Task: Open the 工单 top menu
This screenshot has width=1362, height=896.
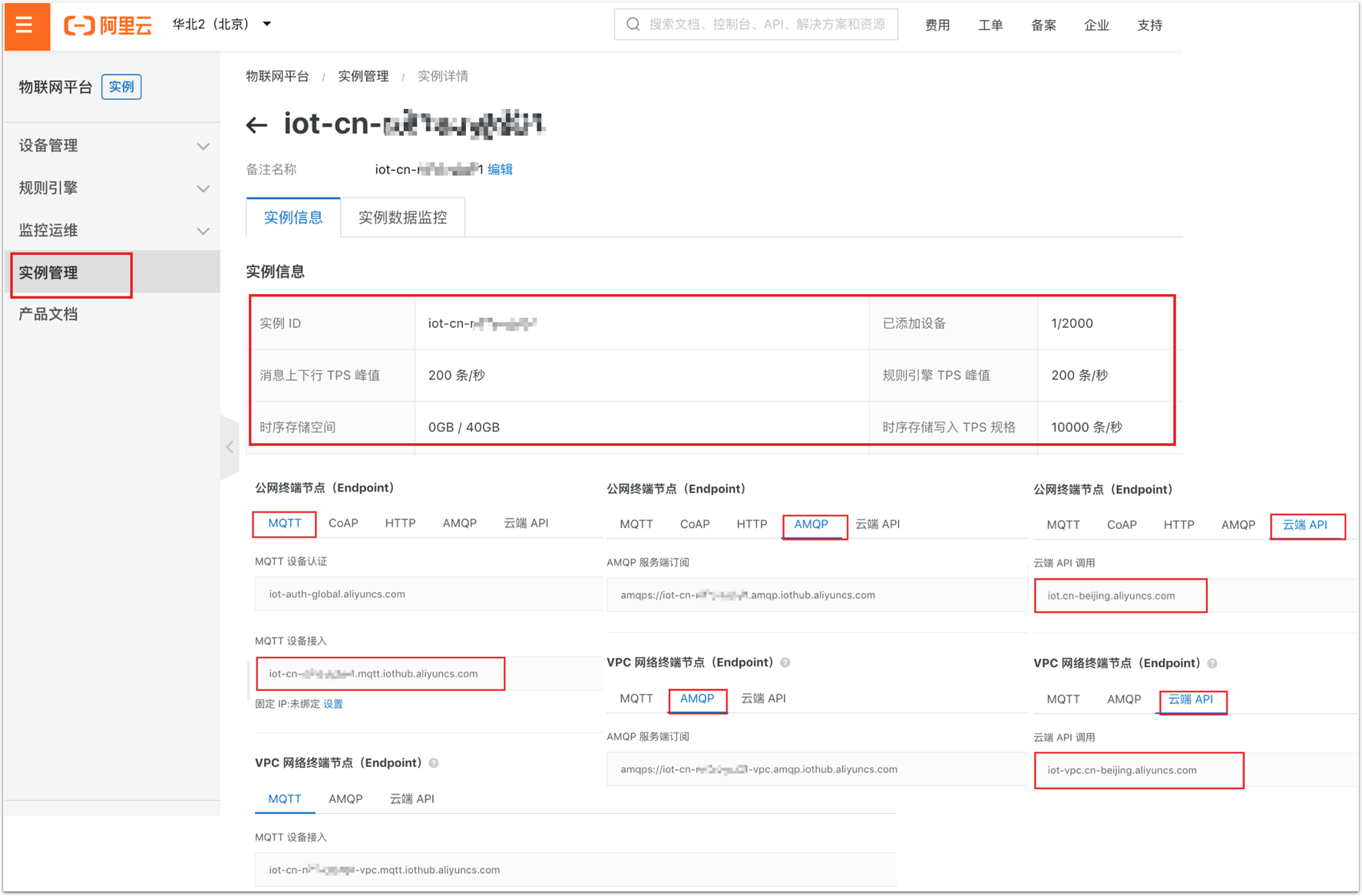Action: point(990,25)
